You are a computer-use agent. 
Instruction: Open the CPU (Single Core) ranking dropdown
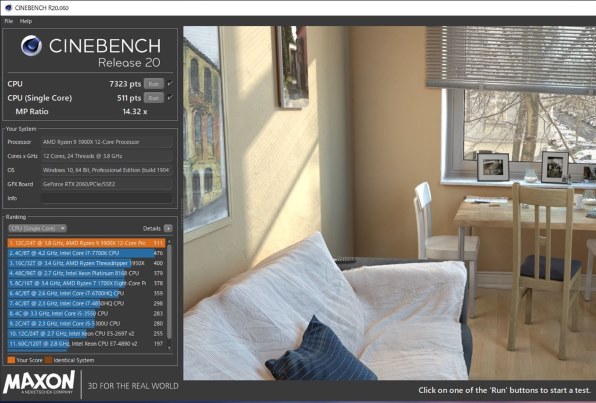[x=37, y=228]
